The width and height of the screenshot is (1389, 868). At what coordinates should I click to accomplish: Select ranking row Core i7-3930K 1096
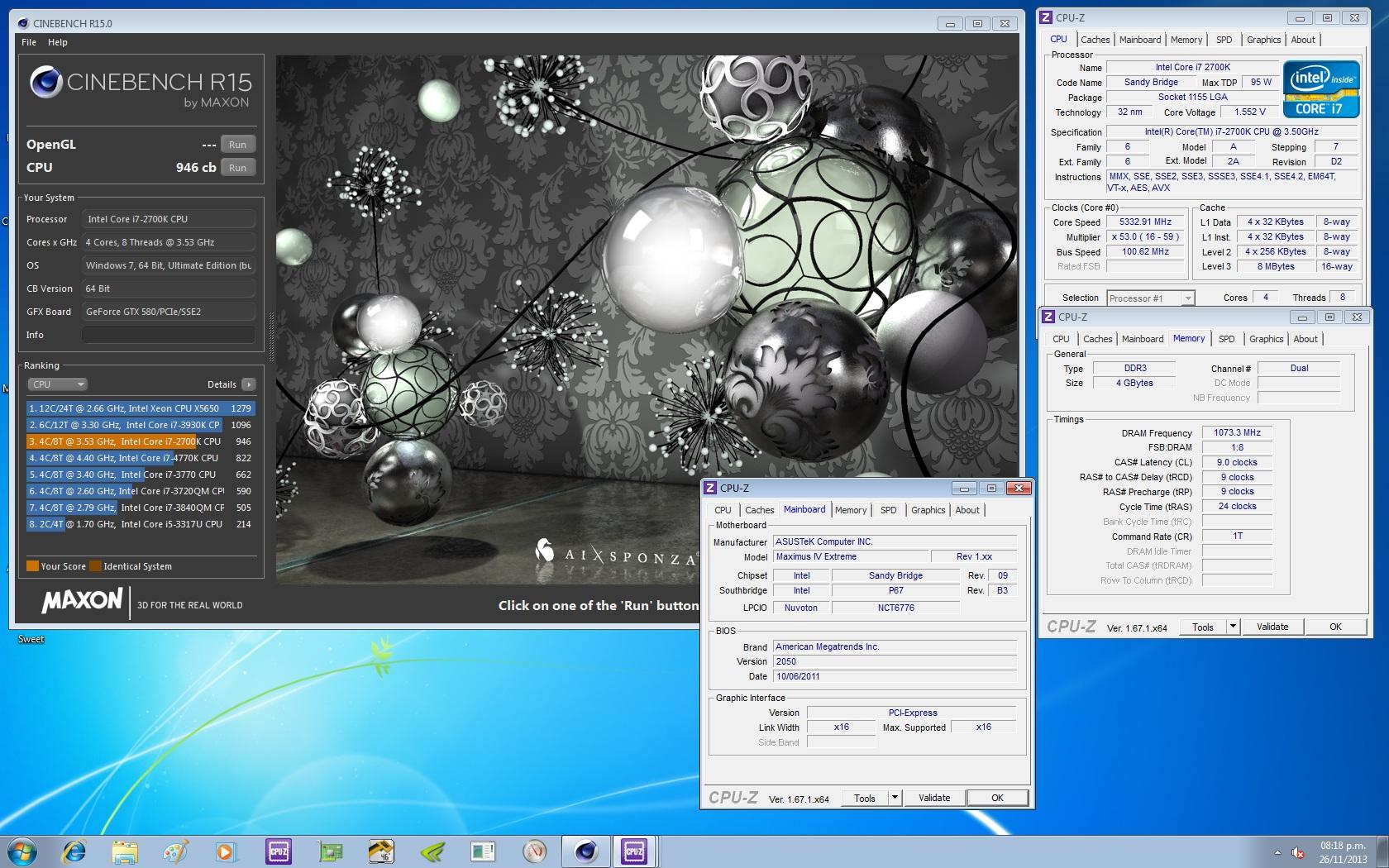click(141, 425)
